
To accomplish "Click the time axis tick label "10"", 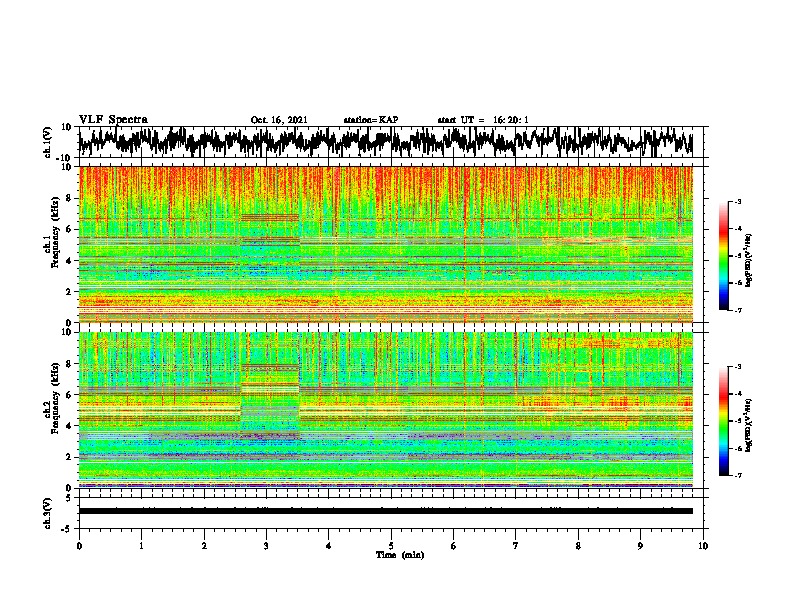I will [x=703, y=546].
